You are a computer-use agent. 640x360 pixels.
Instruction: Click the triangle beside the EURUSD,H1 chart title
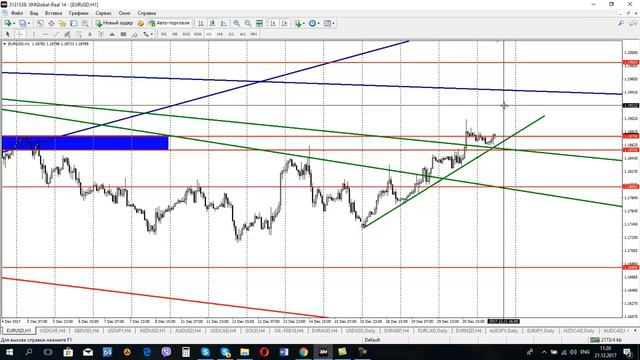[4, 44]
